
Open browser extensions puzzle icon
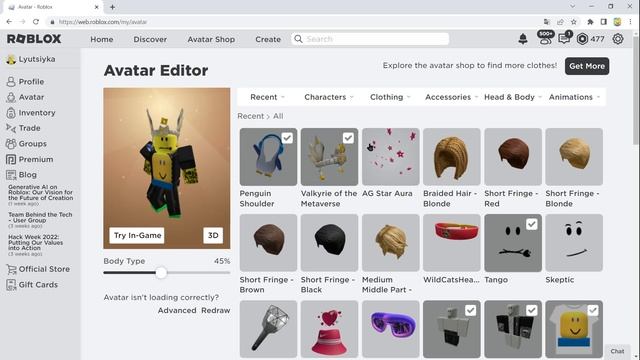(x=590, y=22)
